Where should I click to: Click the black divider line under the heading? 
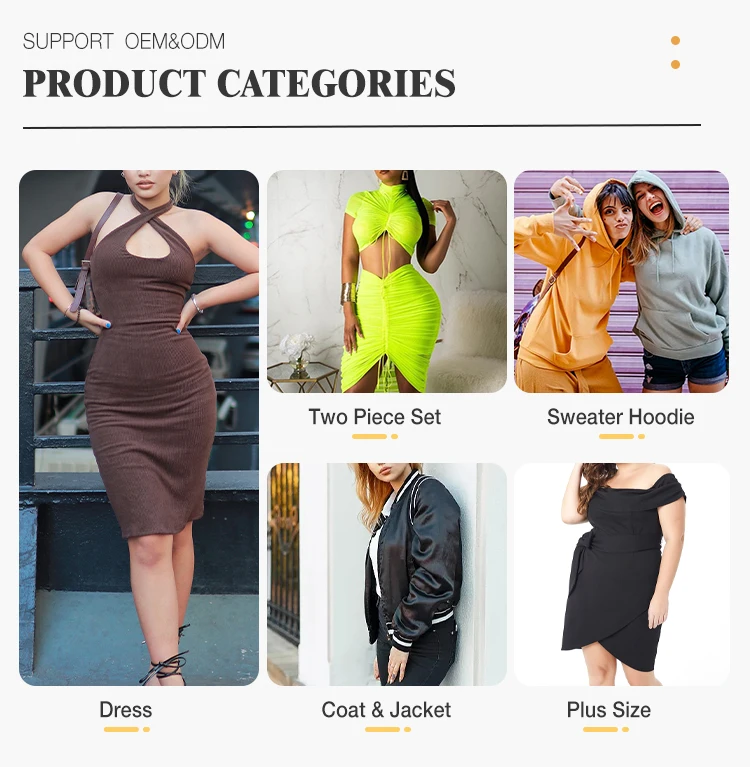tap(362, 127)
